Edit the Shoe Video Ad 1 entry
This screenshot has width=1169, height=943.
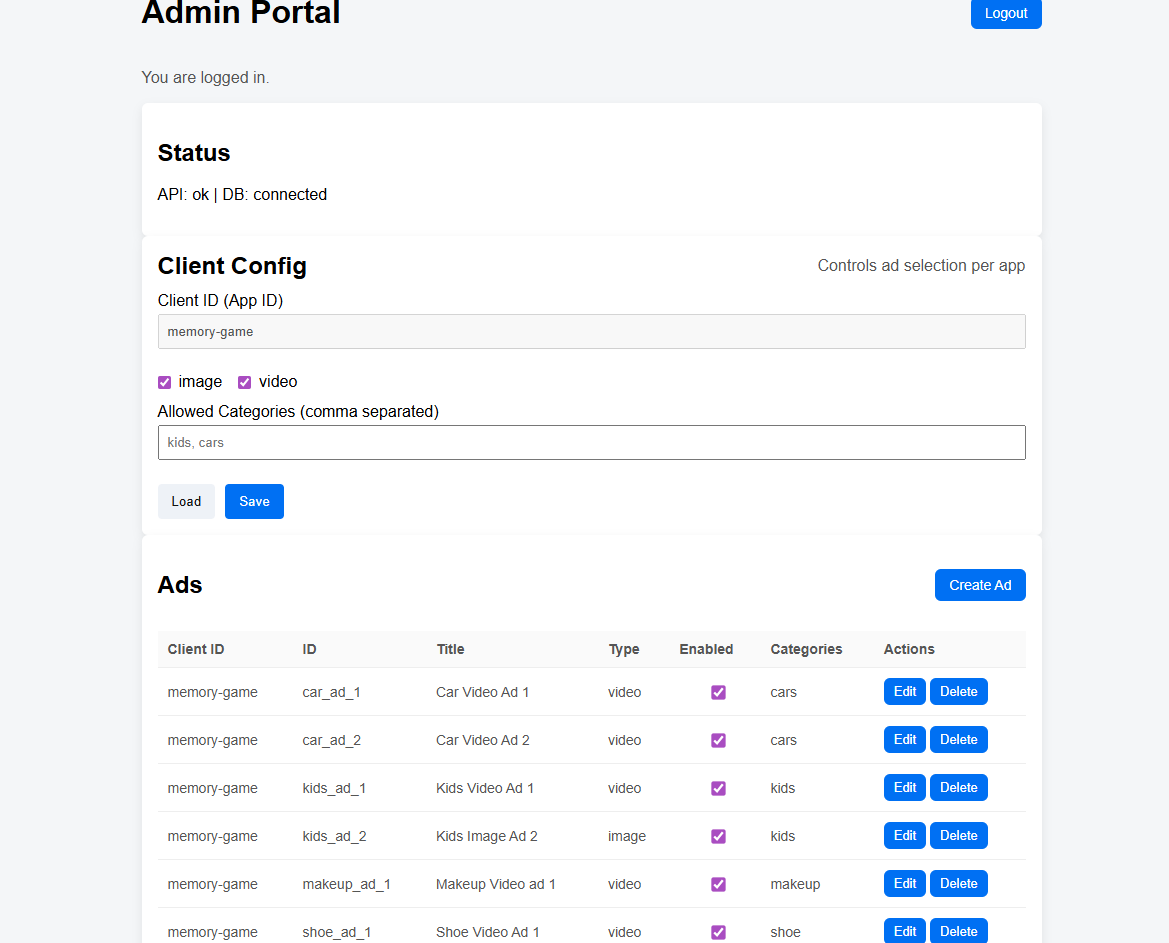(904, 931)
